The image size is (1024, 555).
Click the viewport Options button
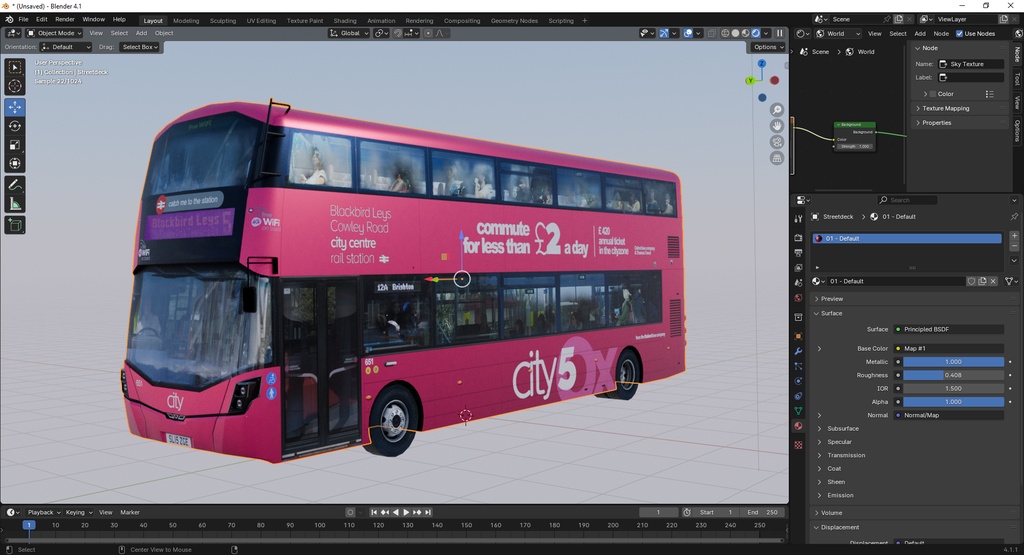pyautogui.click(x=767, y=47)
